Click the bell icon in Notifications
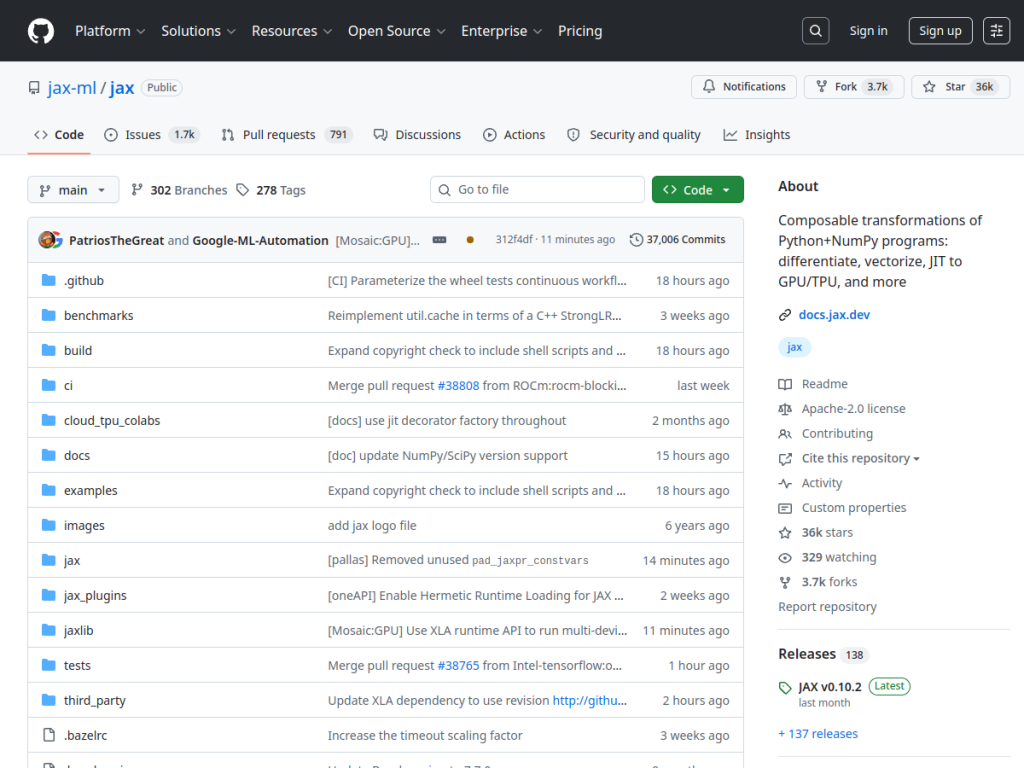The image size is (1024, 768). 709,86
